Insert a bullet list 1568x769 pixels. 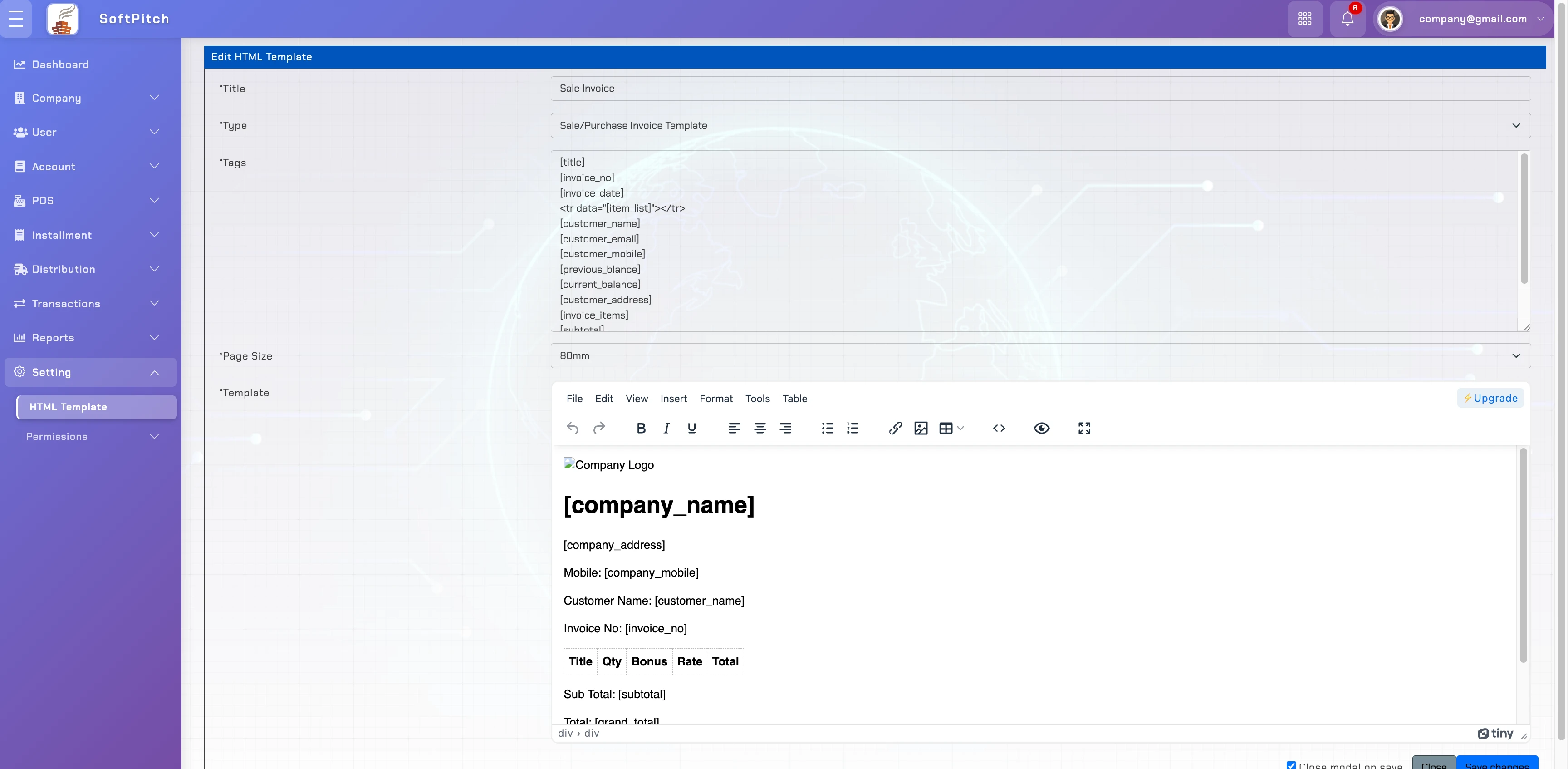tap(827, 428)
